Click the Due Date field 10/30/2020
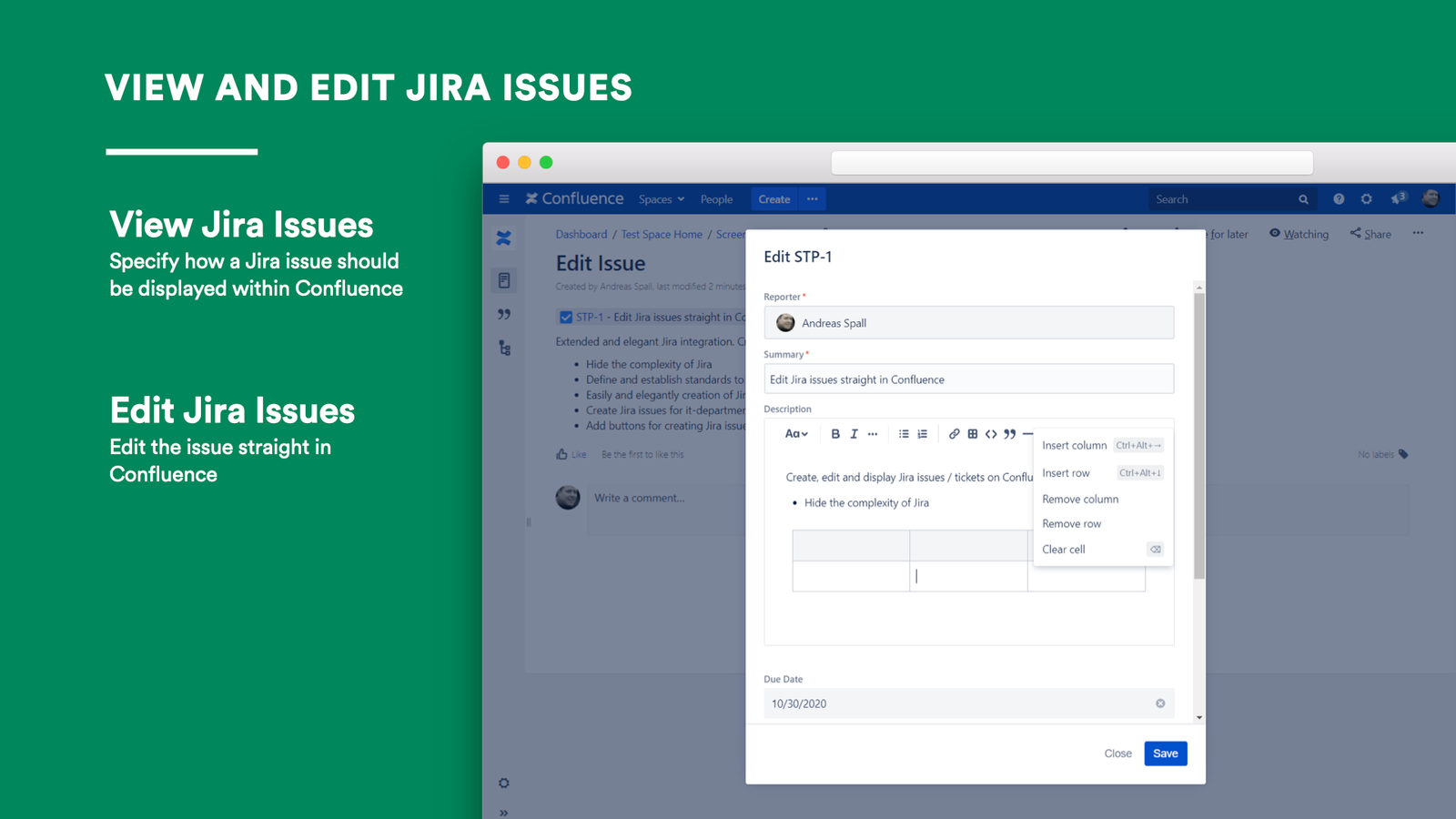Viewport: 1456px width, 819px height. (968, 703)
